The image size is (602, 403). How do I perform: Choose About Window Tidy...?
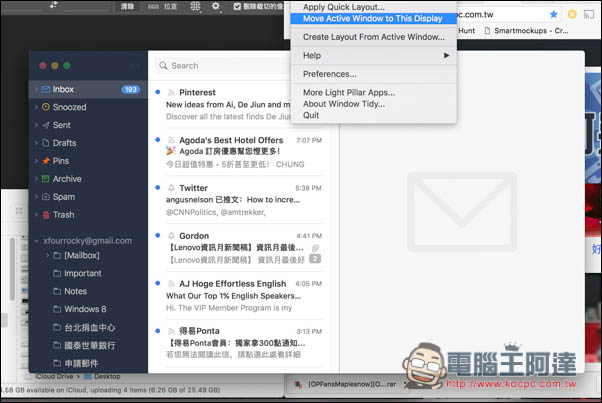374,104
